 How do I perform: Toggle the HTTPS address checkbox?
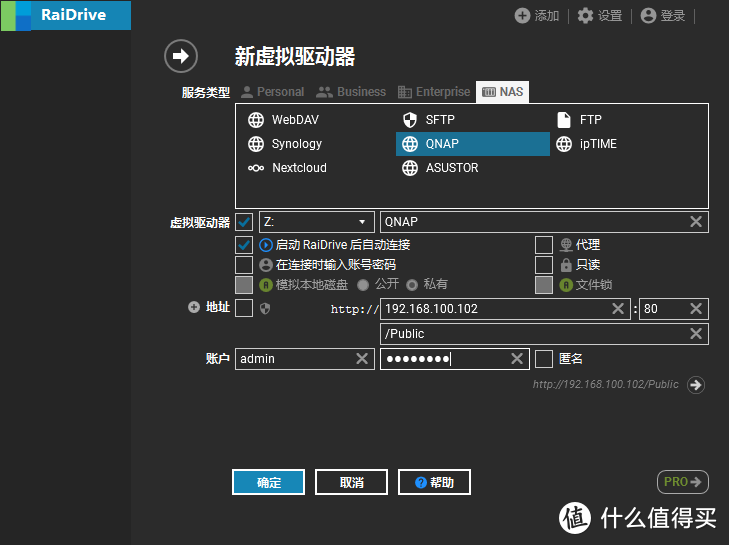[244, 308]
